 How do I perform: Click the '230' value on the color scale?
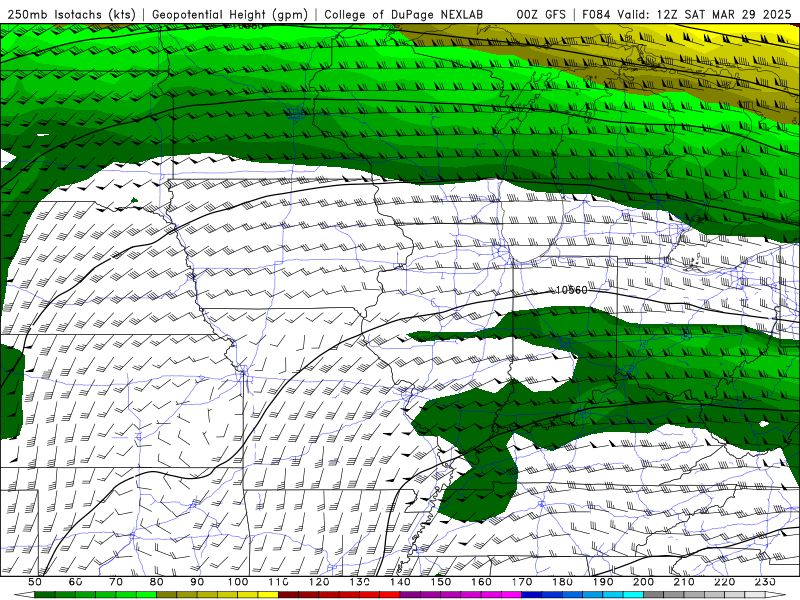pos(765,582)
